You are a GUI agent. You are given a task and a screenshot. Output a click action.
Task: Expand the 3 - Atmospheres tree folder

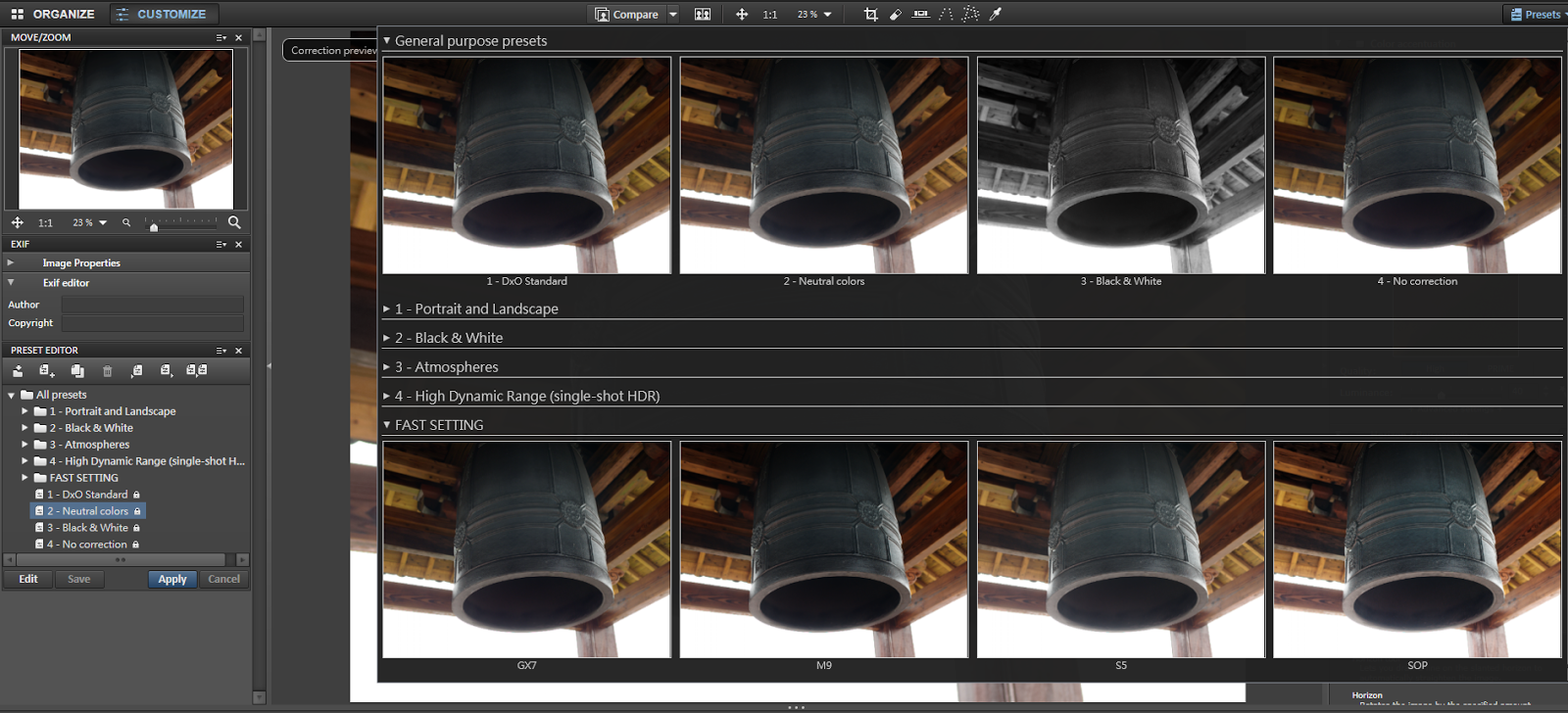pyautogui.click(x=24, y=445)
